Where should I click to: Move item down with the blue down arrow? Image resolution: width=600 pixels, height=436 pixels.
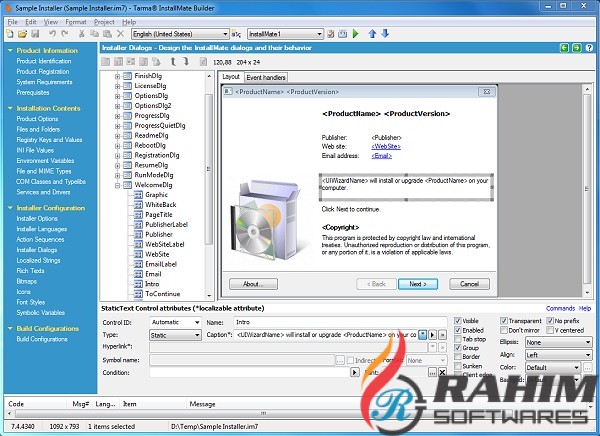(x=385, y=34)
